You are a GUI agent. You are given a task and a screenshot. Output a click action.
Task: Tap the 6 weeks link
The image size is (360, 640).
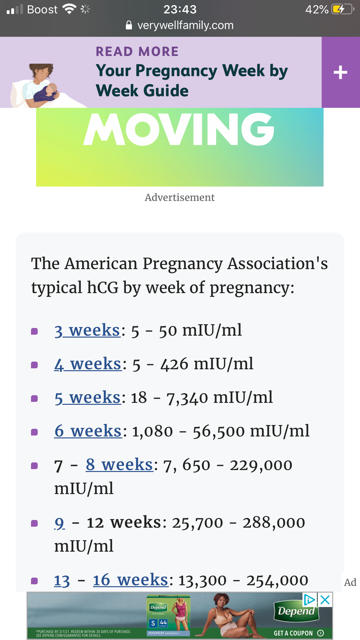point(87,431)
